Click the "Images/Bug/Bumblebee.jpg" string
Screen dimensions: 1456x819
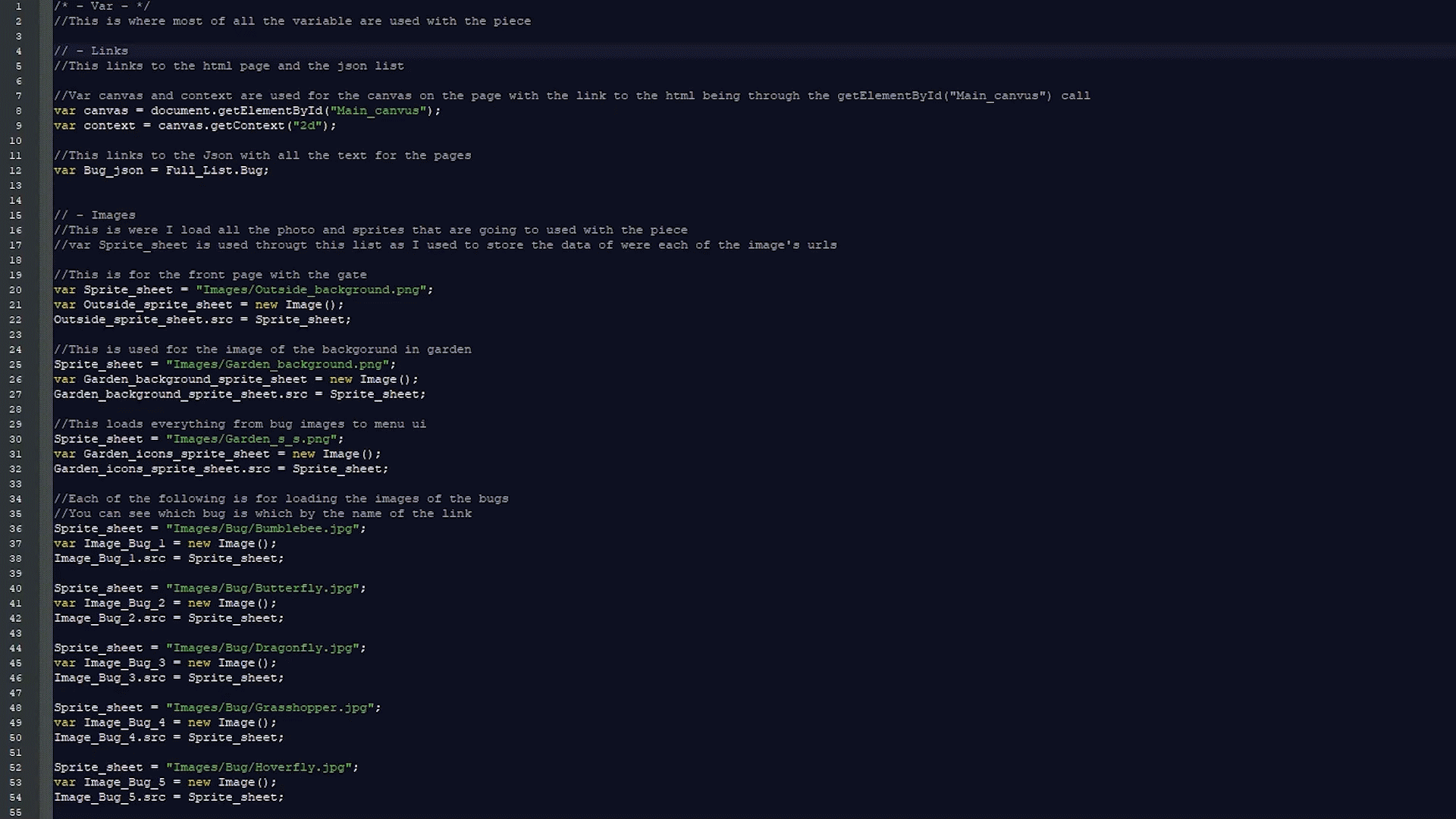coord(262,529)
